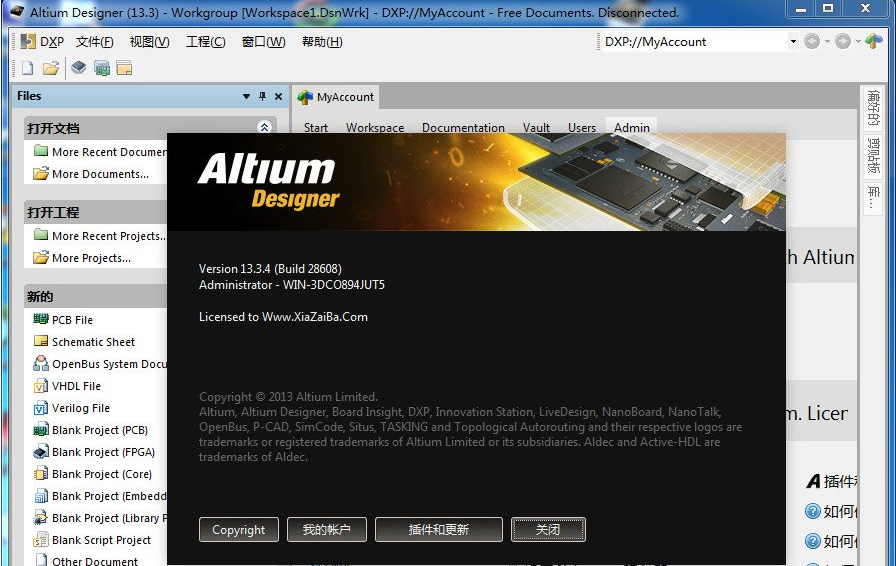Click the navigate back arrow icon
The image size is (896, 566).
811,41
